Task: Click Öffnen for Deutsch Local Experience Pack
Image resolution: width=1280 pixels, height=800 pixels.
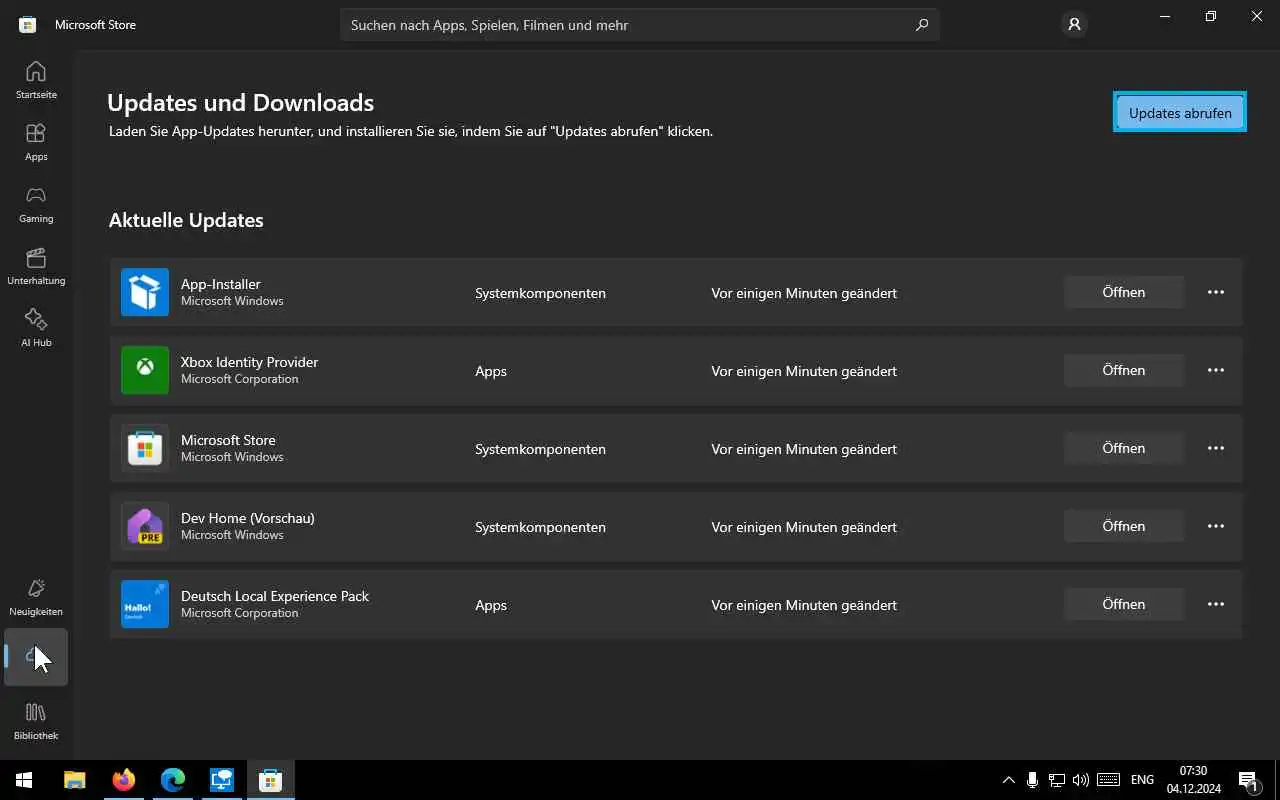Action: tap(1124, 604)
